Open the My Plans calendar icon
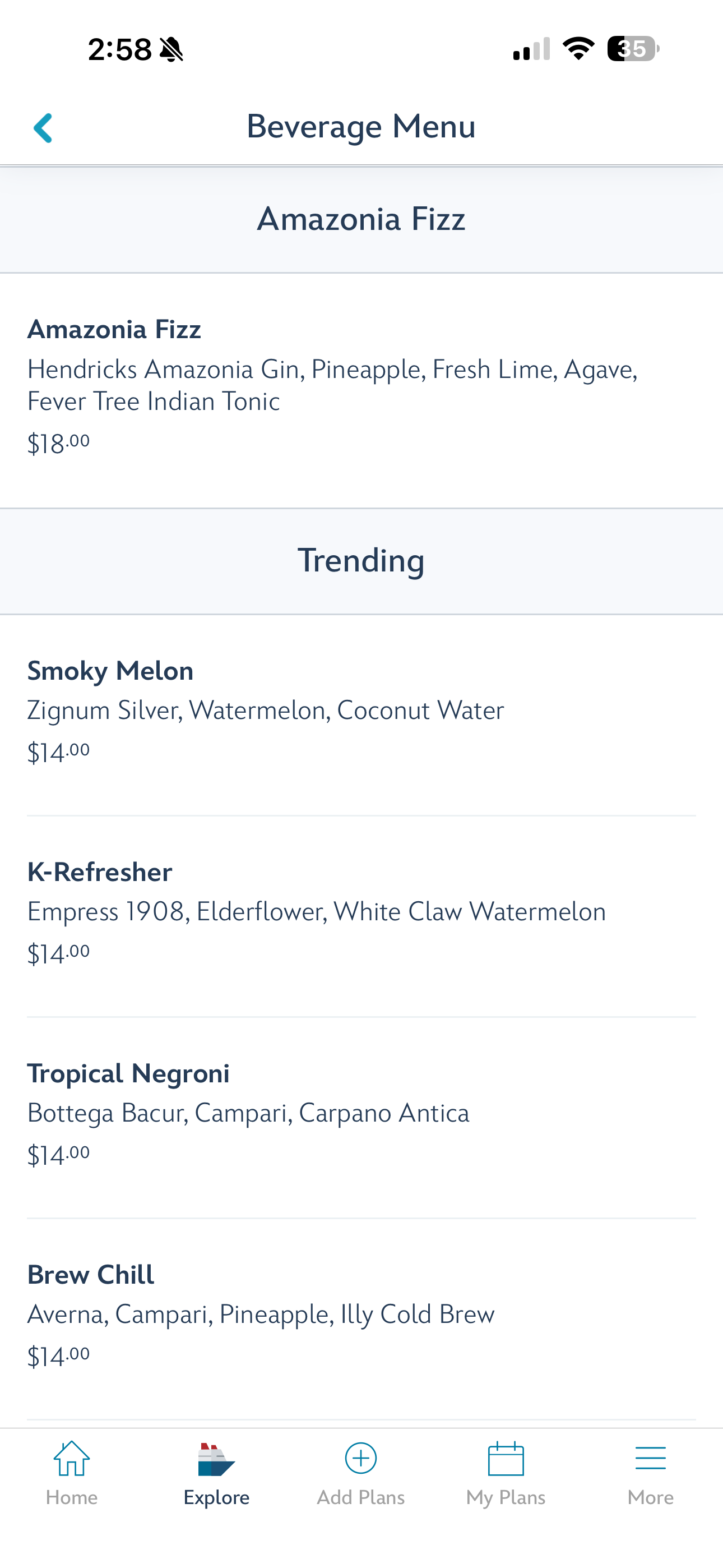723x1568 pixels. [506, 1459]
